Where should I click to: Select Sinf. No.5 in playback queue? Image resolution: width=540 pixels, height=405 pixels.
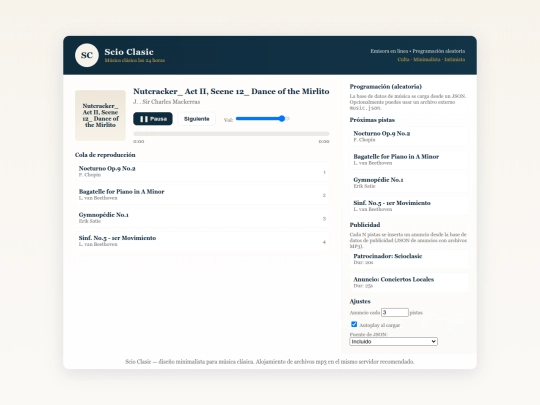202,241
